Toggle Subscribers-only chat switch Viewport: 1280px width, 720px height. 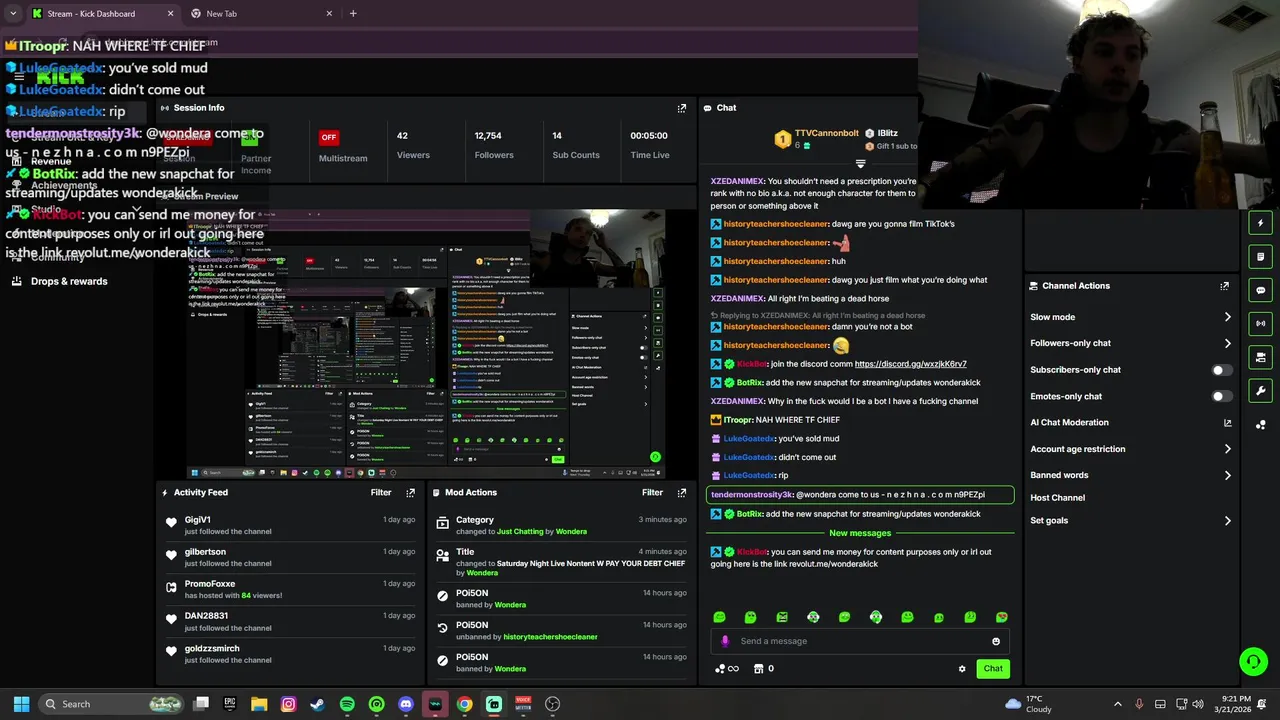pyautogui.click(x=1221, y=370)
